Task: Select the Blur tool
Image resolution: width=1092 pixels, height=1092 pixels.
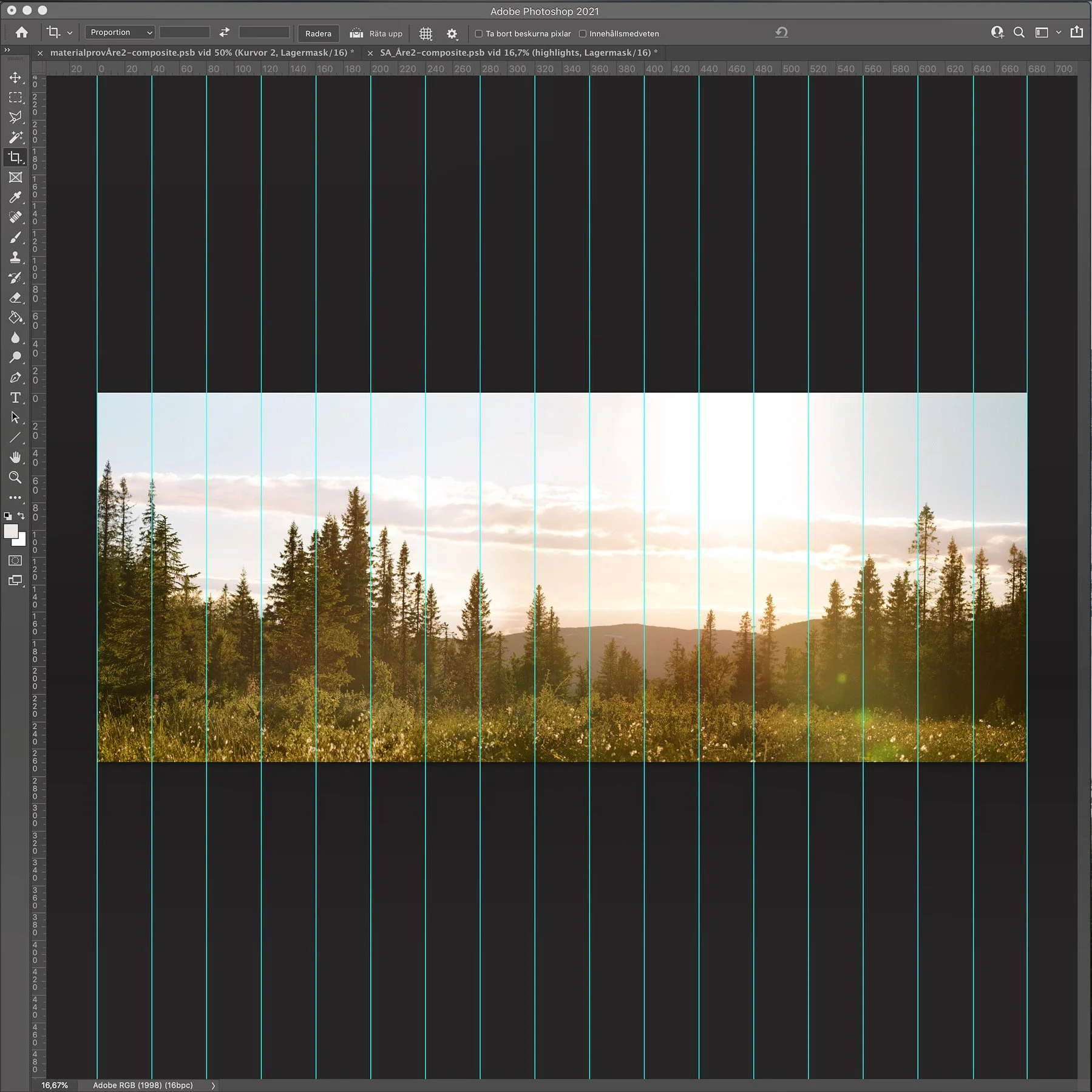Action: tap(15, 337)
